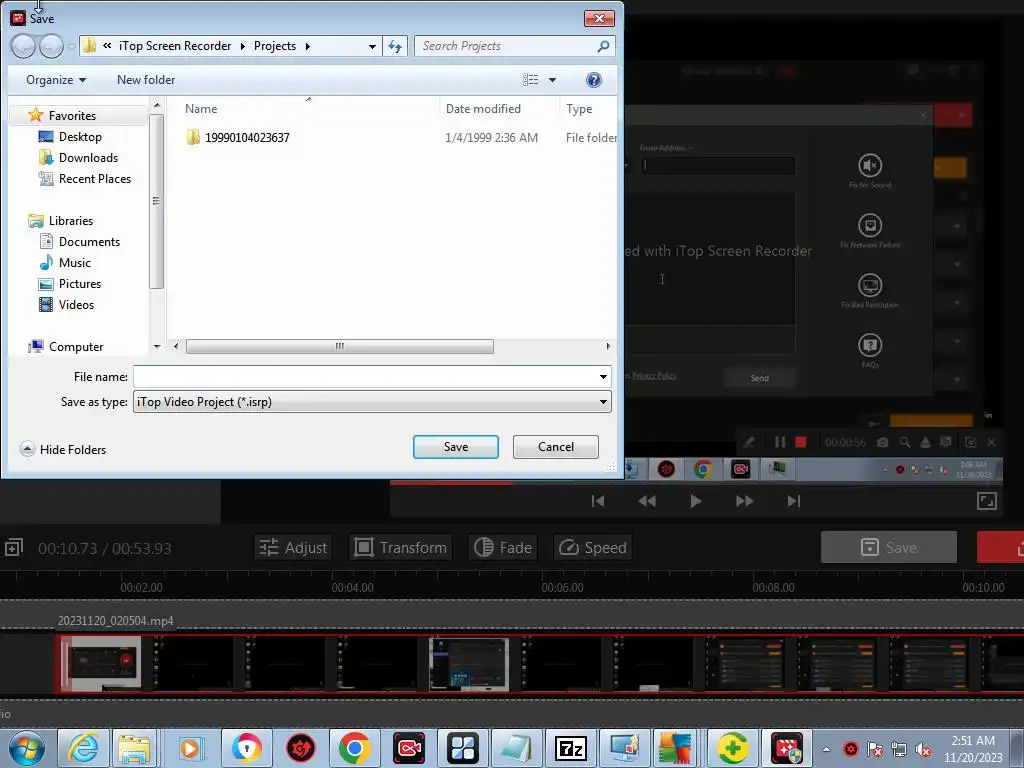This screenshot has width=1024, height=768.
Task: Click timeline ruler at 00:04.00
Action: click(x=353, y=586)
